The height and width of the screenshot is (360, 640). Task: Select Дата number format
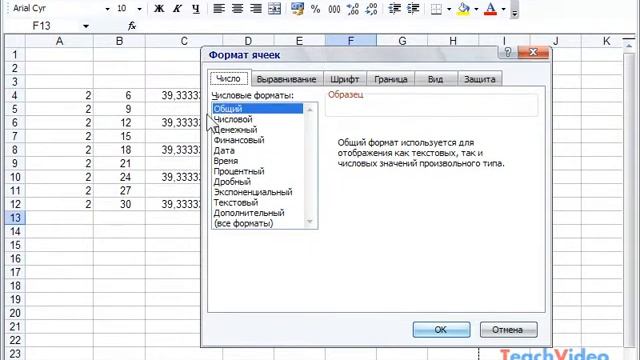click(258, 151)
